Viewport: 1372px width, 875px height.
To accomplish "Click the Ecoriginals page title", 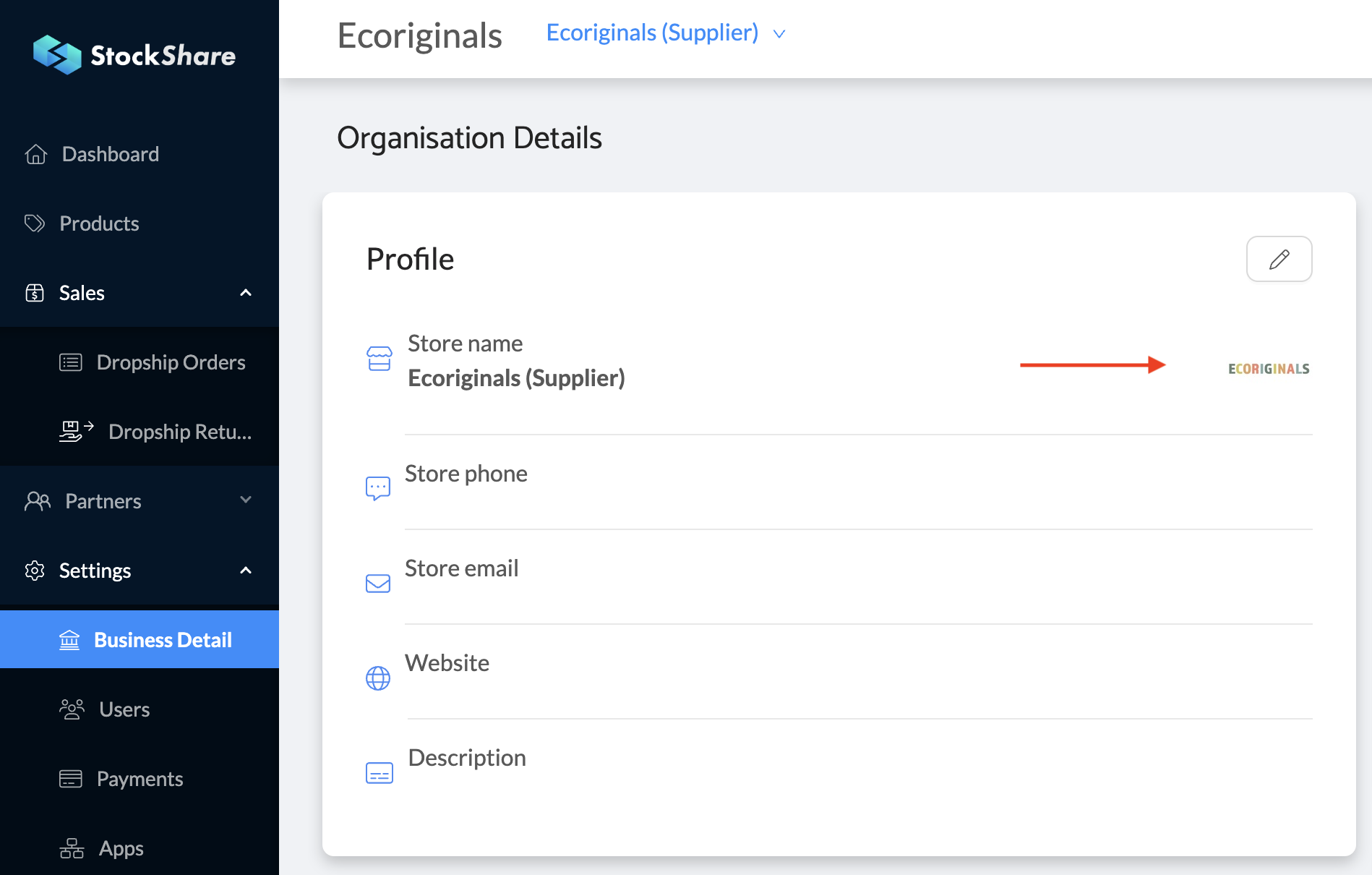I will (419, 36).
